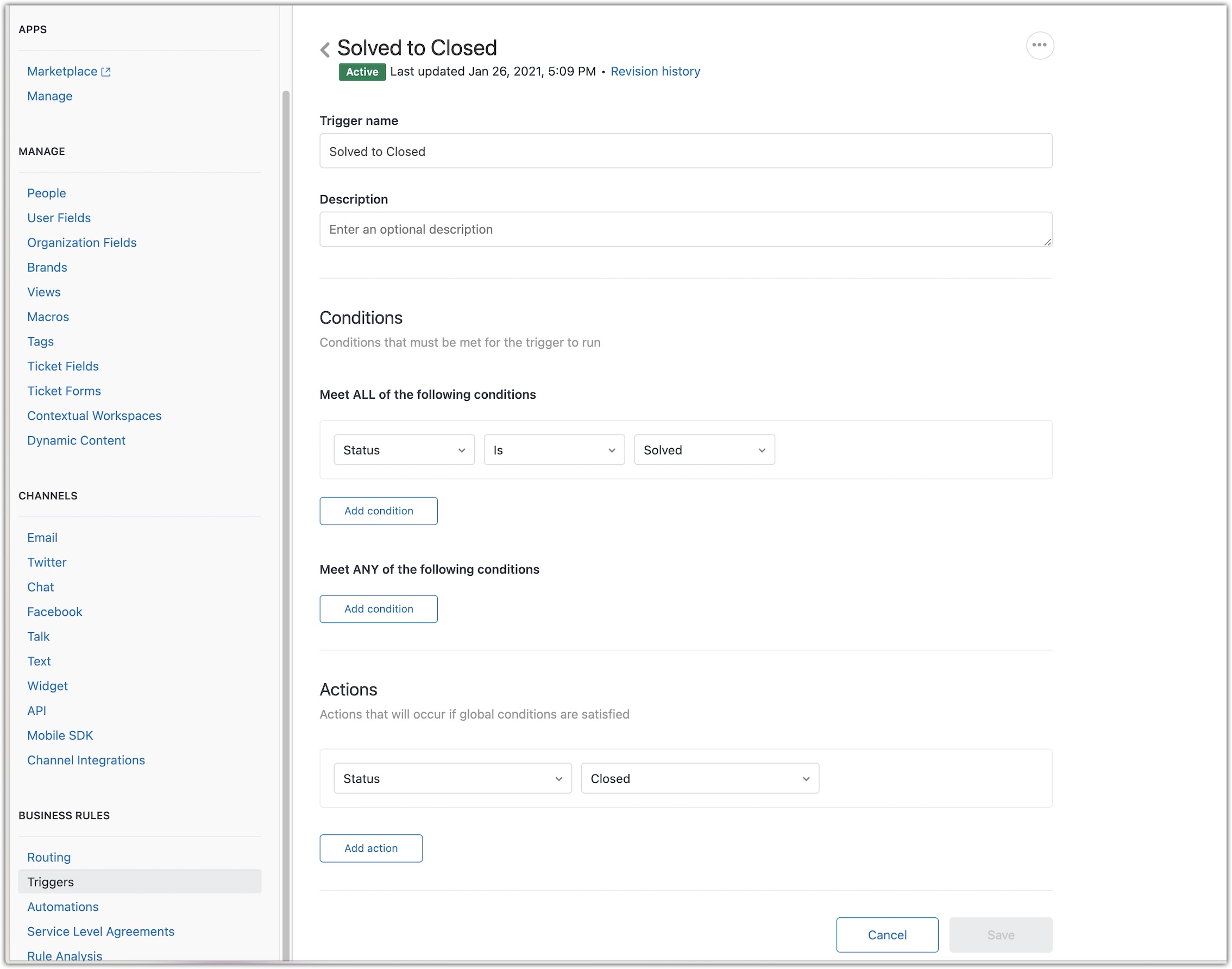Click the optional description box
The image size is (1232, 969).
pos(685,229)
